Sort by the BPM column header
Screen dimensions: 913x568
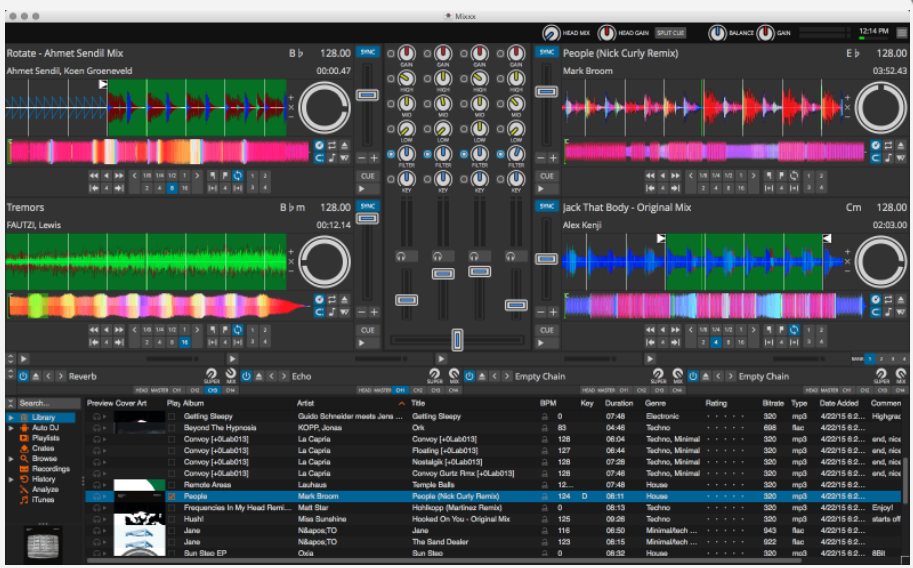click(x=548, y=403)
